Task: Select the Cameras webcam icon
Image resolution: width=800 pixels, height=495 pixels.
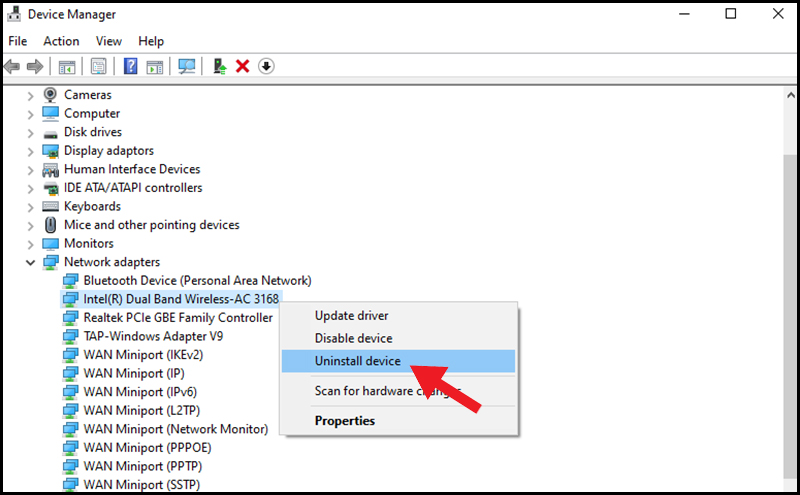Action: pyautogui.click(x=50, y=95)
